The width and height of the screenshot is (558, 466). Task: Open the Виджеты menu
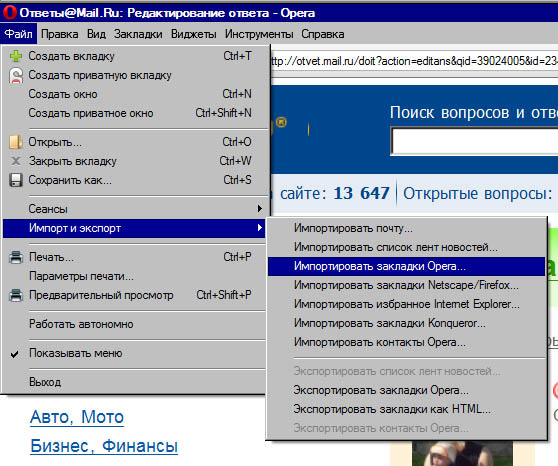coord(194,34)
